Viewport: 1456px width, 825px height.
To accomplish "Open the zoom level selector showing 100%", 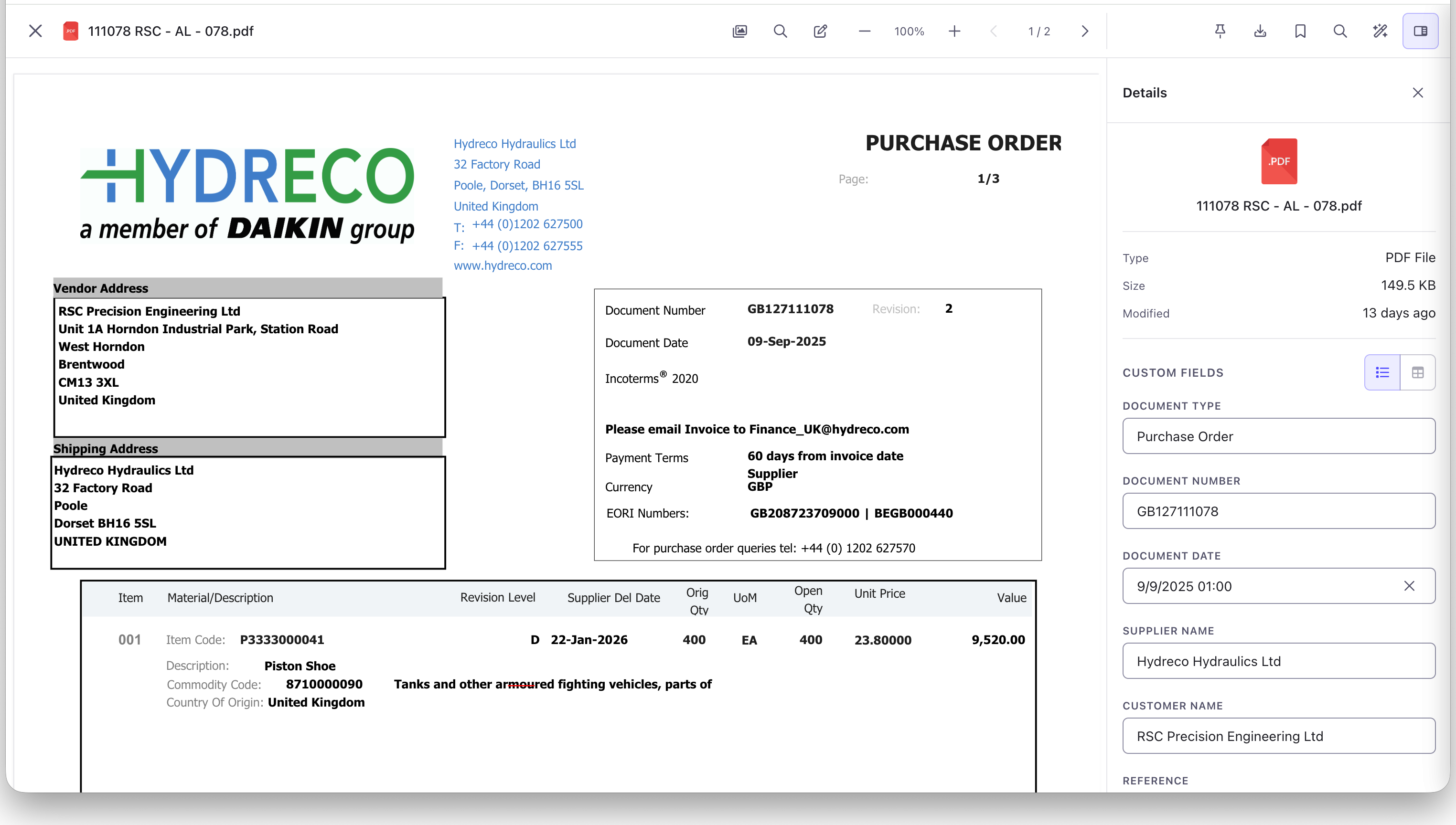I will [x=909, y=31].
